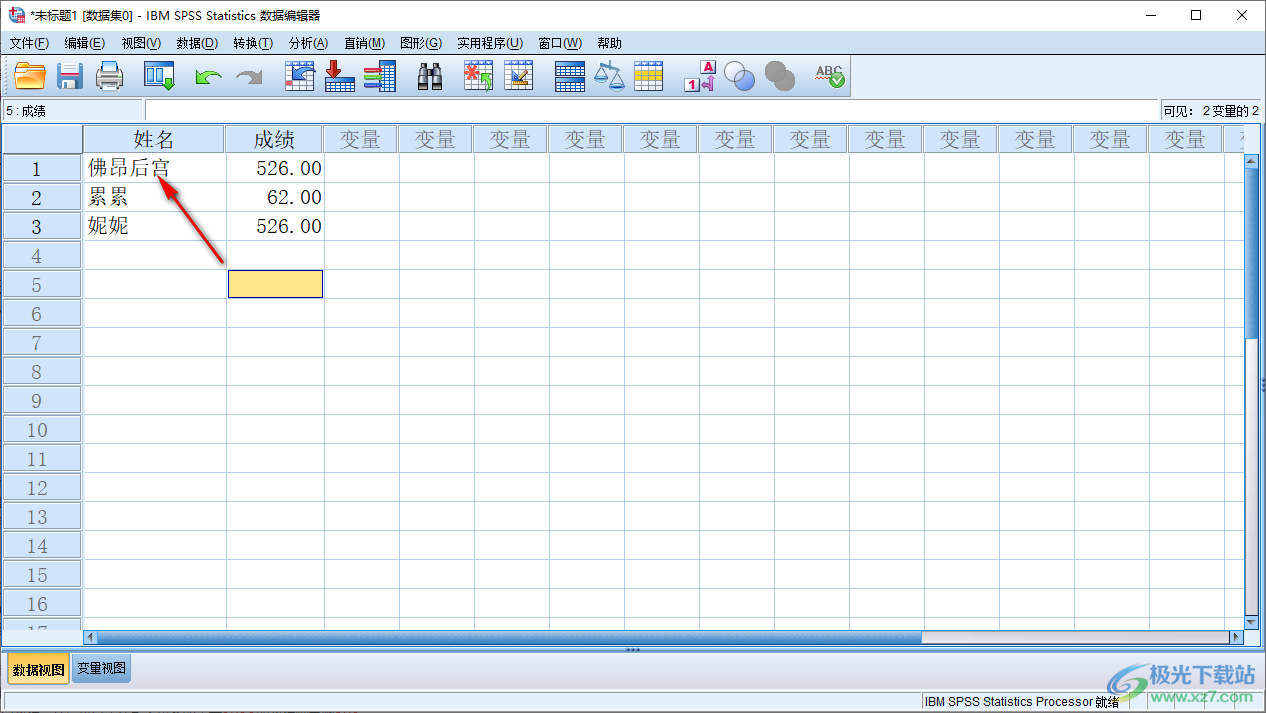Save the dataset with the floppy disk icon
This screenshot has width=1266, height=713.
tap(70, 76)
